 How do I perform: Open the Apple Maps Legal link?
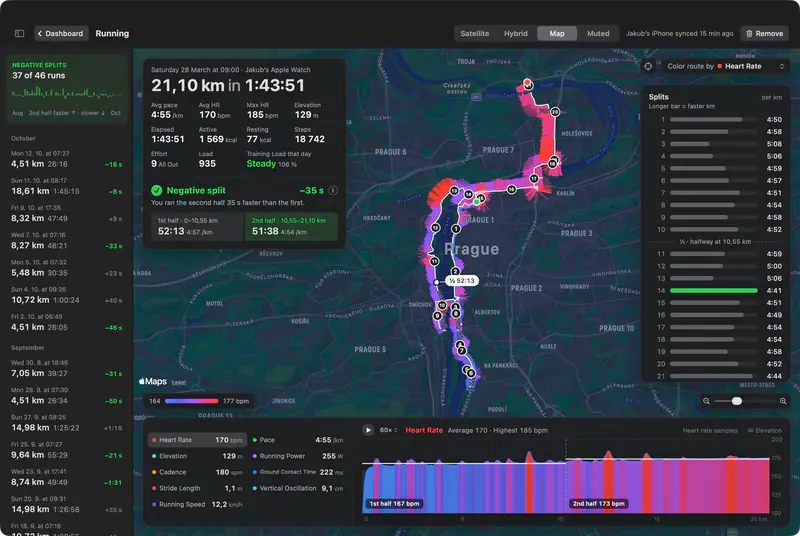coord(179,382)
